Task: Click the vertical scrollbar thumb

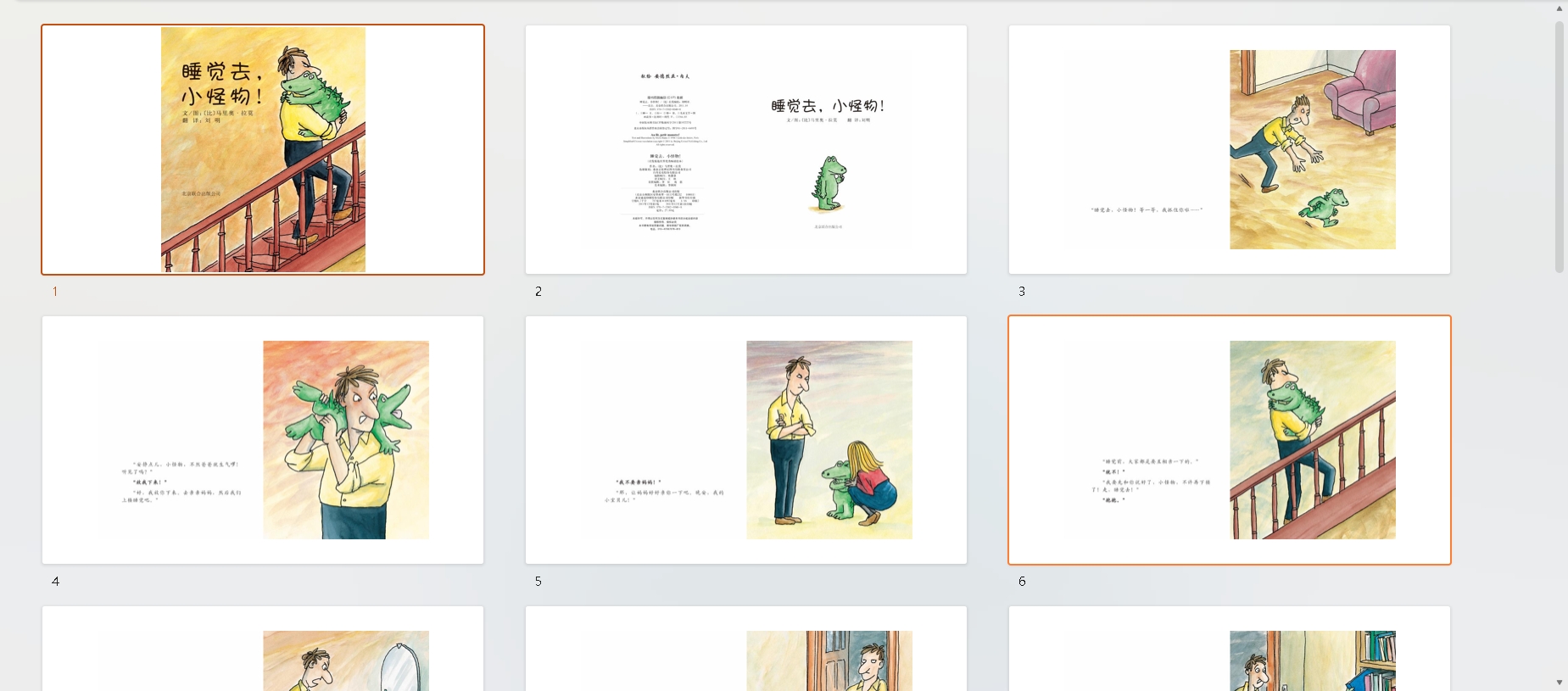Action: (x=1560, y=147)
